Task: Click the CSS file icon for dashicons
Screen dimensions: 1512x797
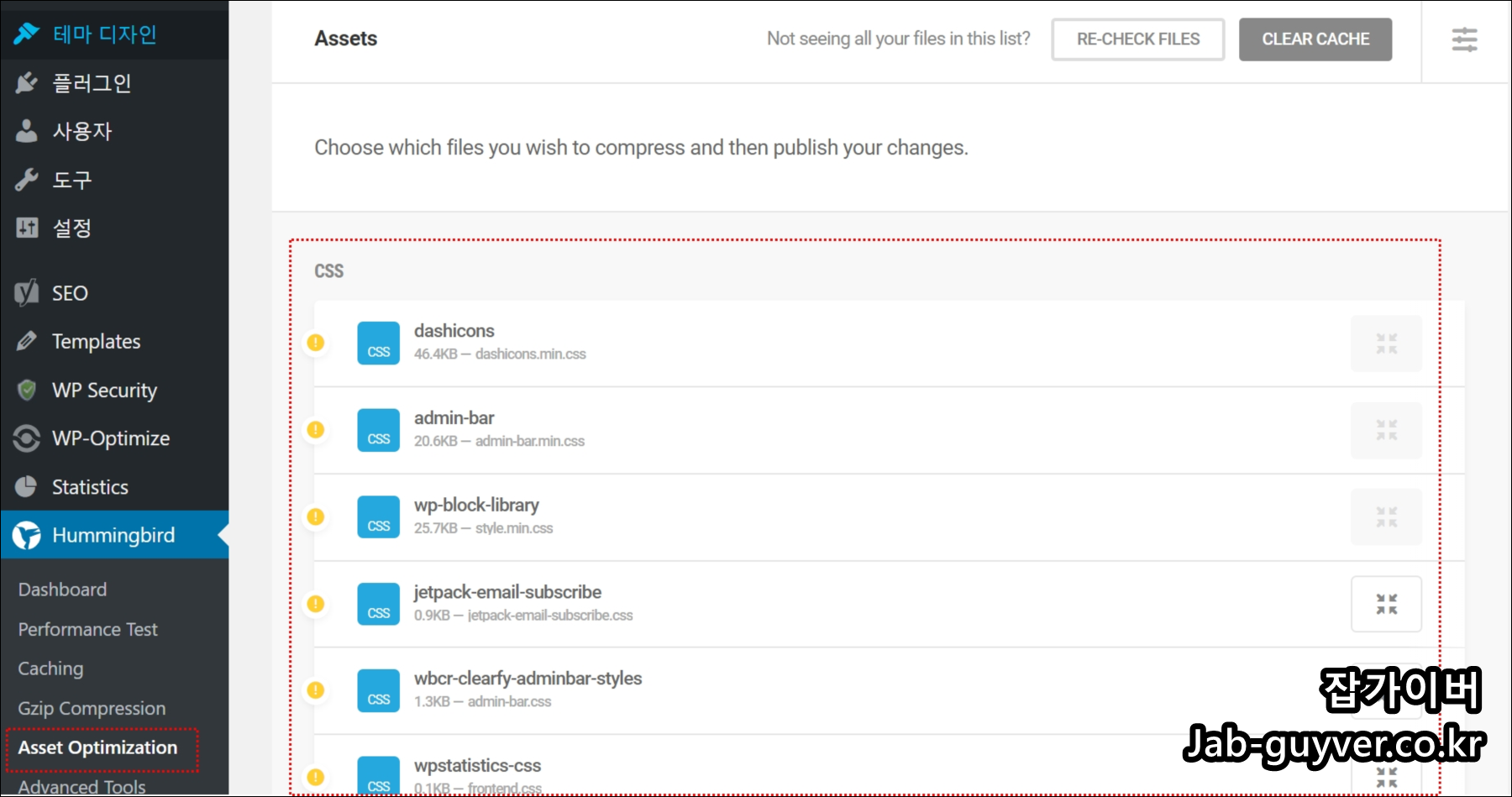Action: coord(378,343)
